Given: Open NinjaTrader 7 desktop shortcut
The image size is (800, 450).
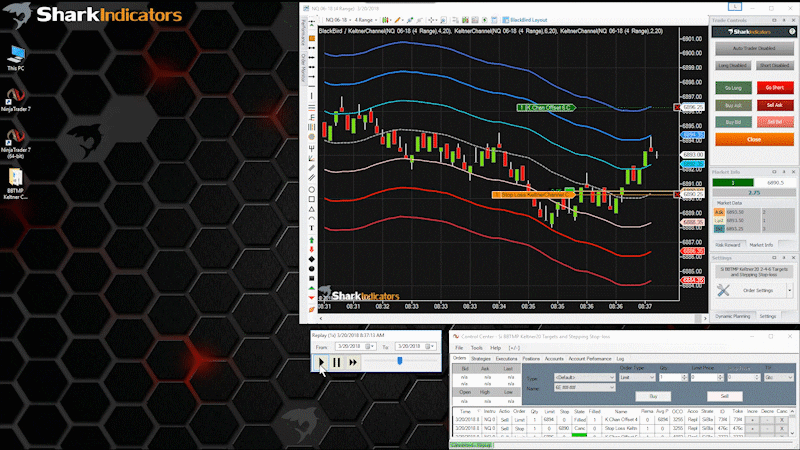Looking at the screenshot, I should pyautogui.click(x=16, y=99).
